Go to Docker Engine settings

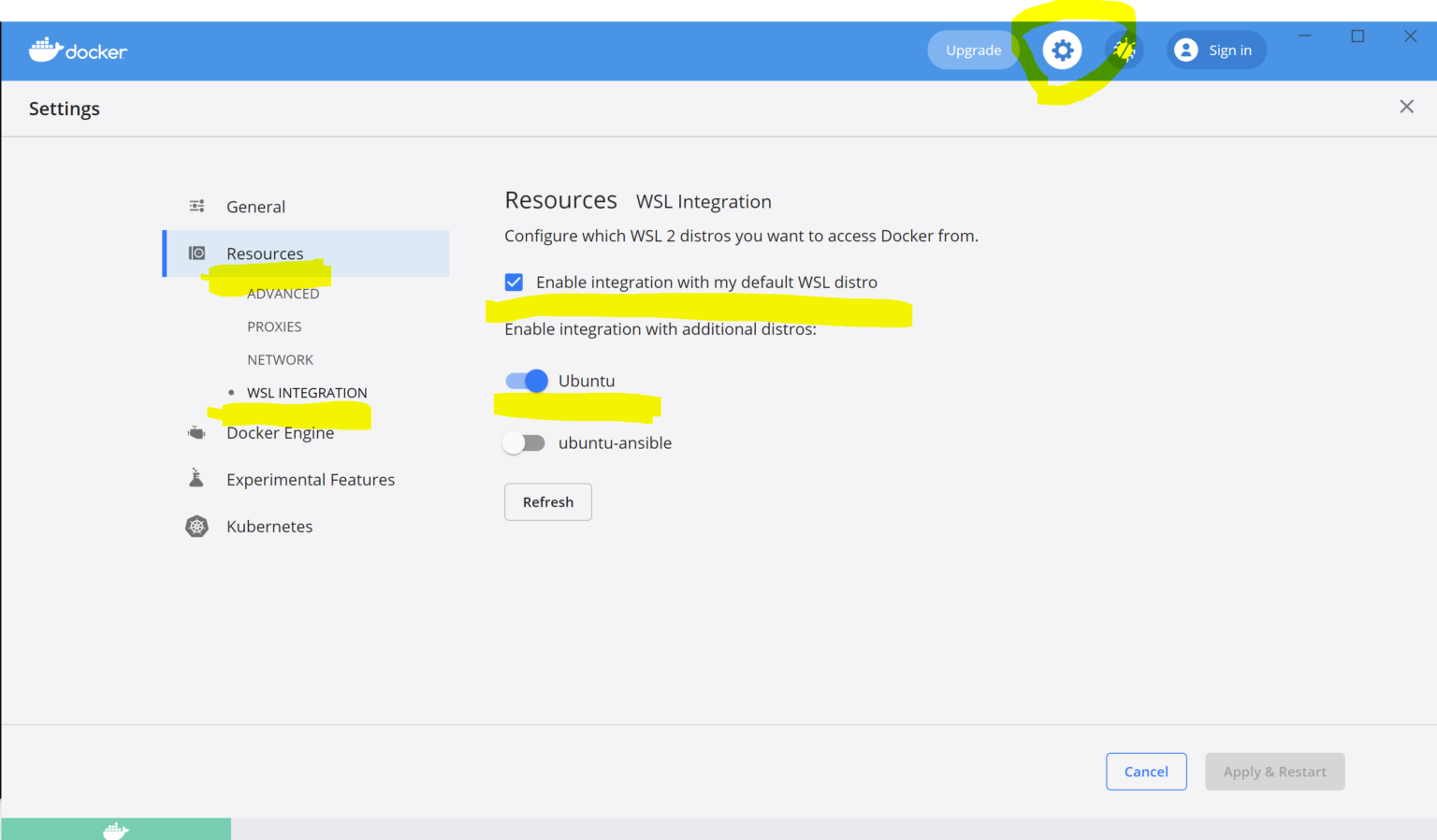click(280, 433)
